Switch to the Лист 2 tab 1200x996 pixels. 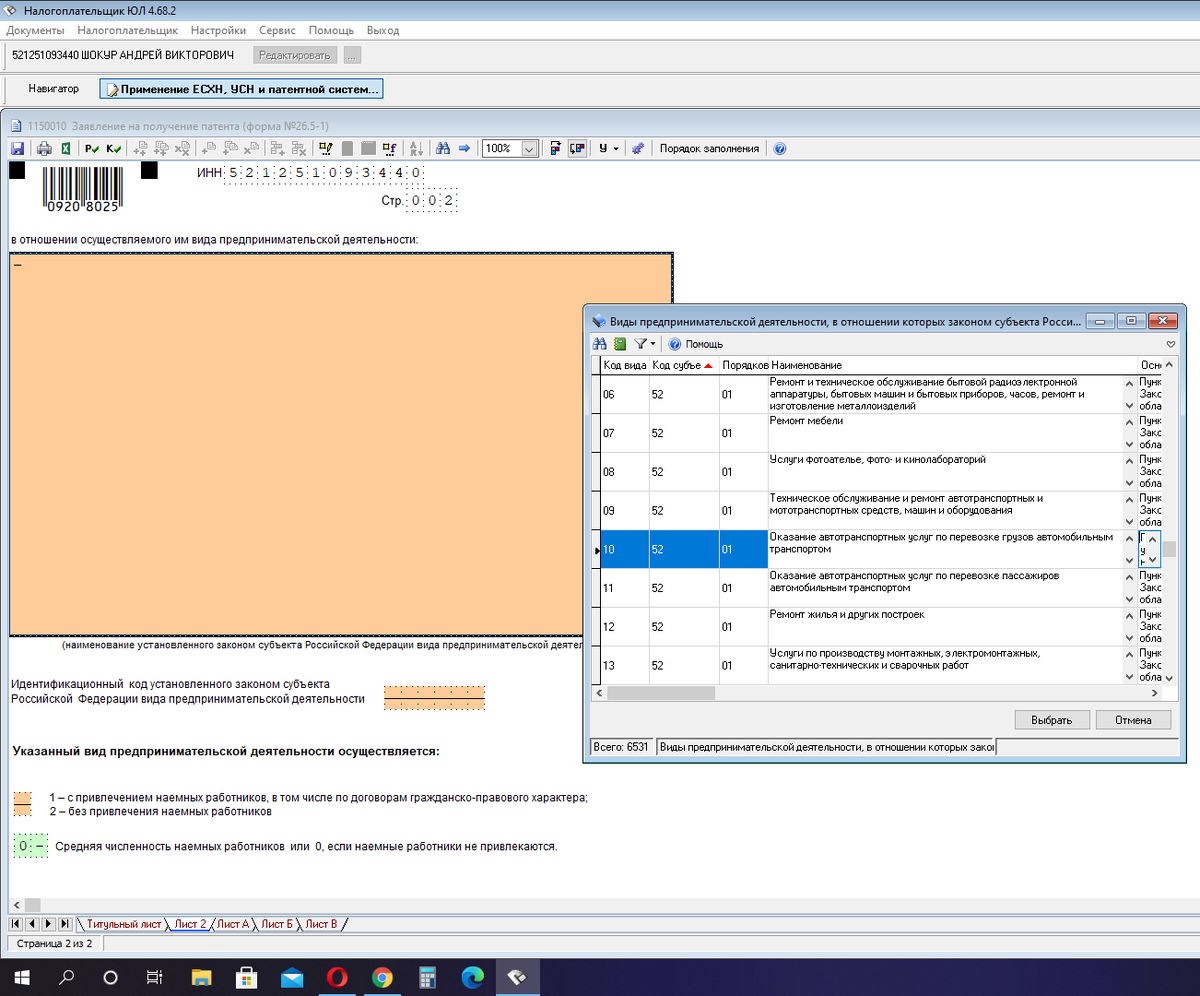189,924
